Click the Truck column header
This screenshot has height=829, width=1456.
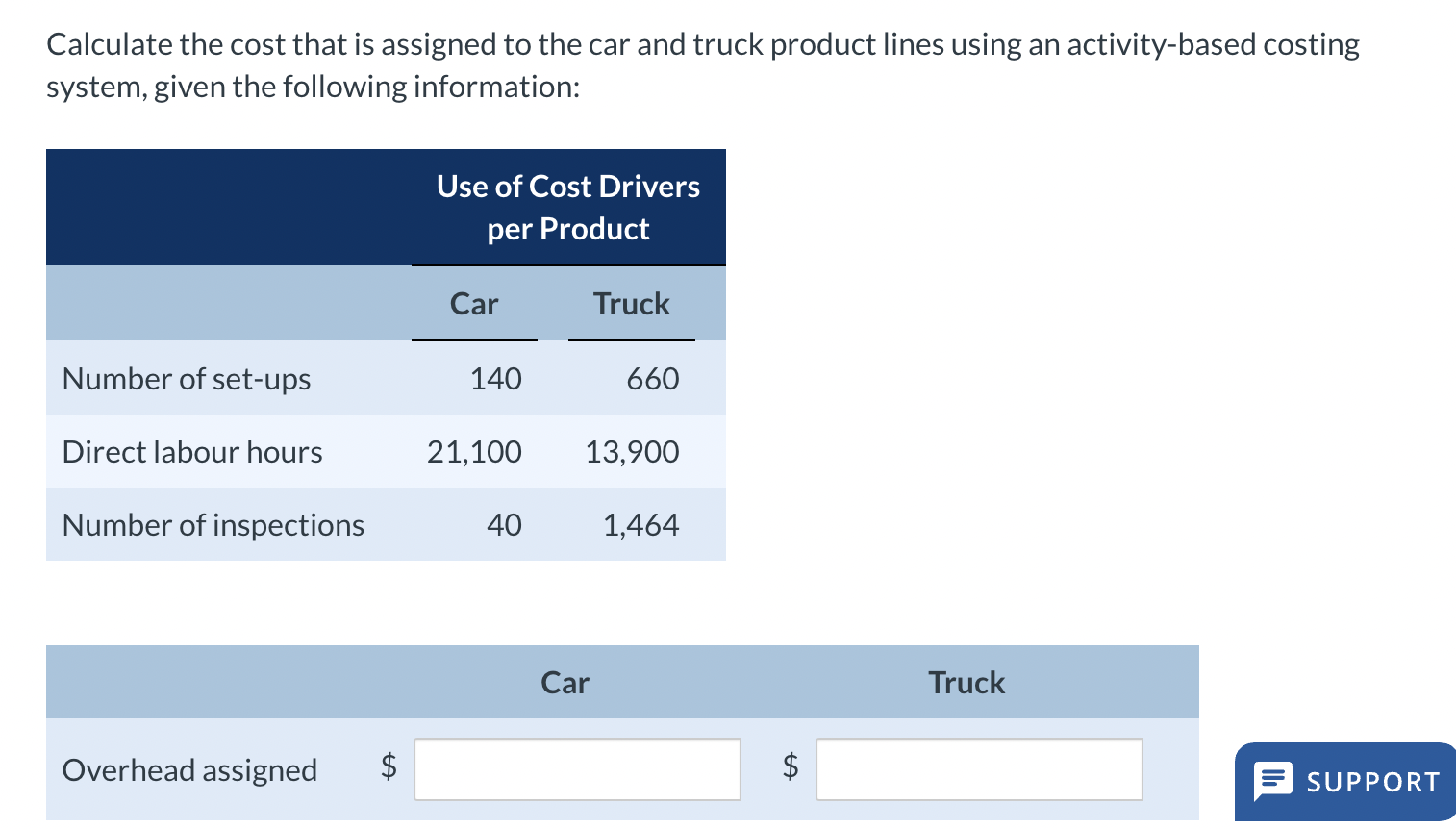click(x=632, y=304)
